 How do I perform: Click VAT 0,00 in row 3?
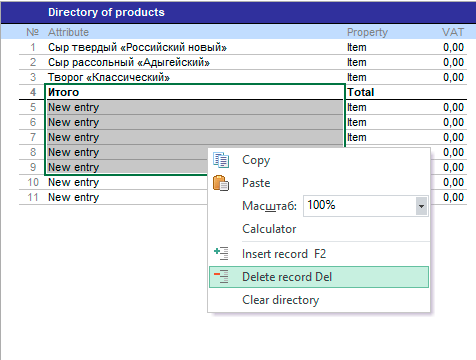pos(453,77)
